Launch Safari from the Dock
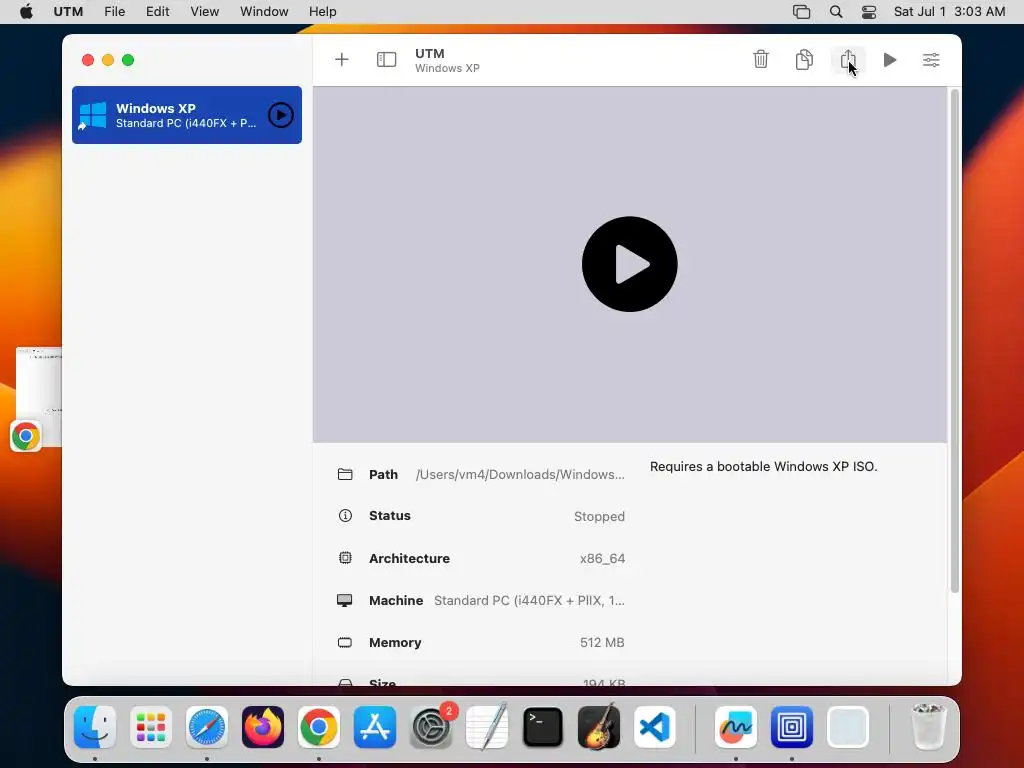1024x768 pixels. coord(207,727)
